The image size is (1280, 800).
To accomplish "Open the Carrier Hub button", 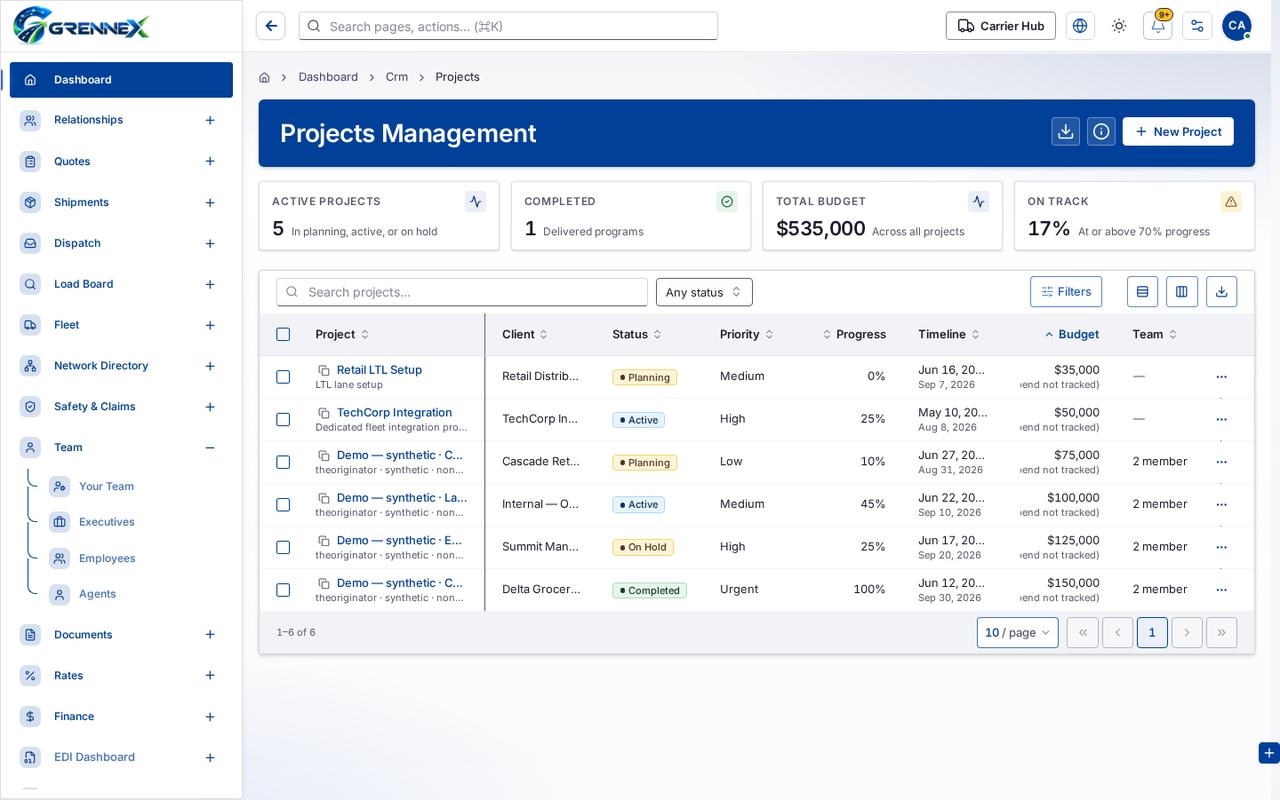I will pos(1001,26).
